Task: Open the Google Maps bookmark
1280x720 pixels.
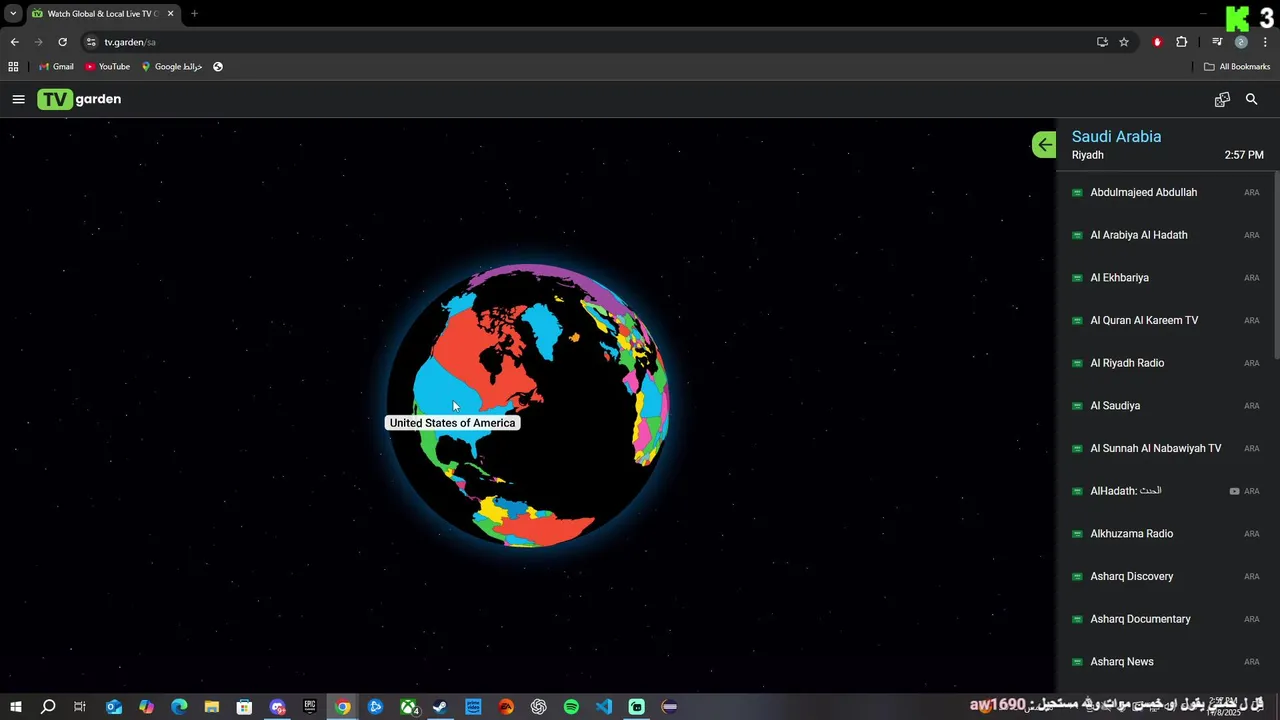Action: (172, 67)
